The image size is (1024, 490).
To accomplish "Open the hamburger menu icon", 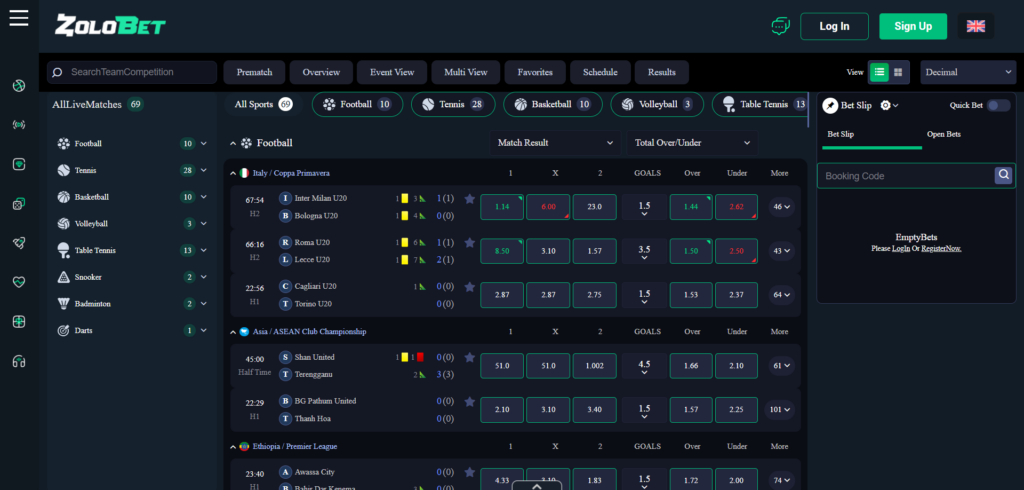I will 18,18.
